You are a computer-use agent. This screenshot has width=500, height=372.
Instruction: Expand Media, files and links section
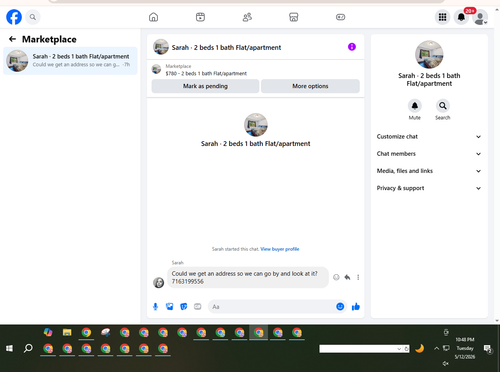point(429,171)
